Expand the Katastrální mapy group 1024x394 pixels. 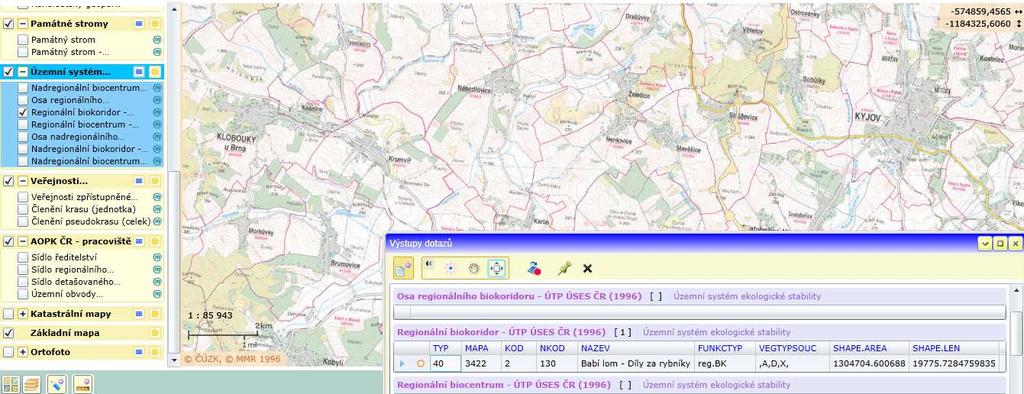tap(23, 314)
